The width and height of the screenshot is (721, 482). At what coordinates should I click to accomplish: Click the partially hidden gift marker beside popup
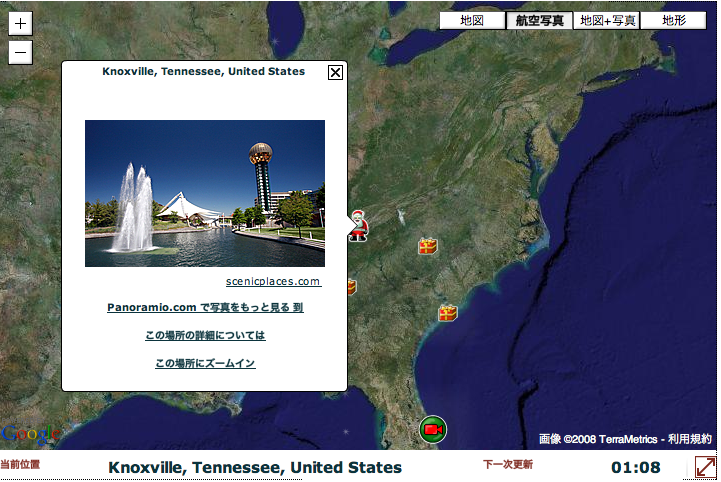point(352,287)
